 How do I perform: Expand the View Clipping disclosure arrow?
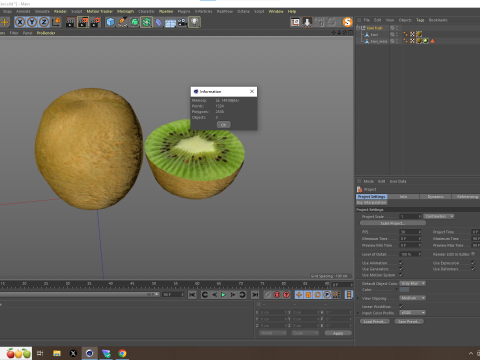coord(358,298)
